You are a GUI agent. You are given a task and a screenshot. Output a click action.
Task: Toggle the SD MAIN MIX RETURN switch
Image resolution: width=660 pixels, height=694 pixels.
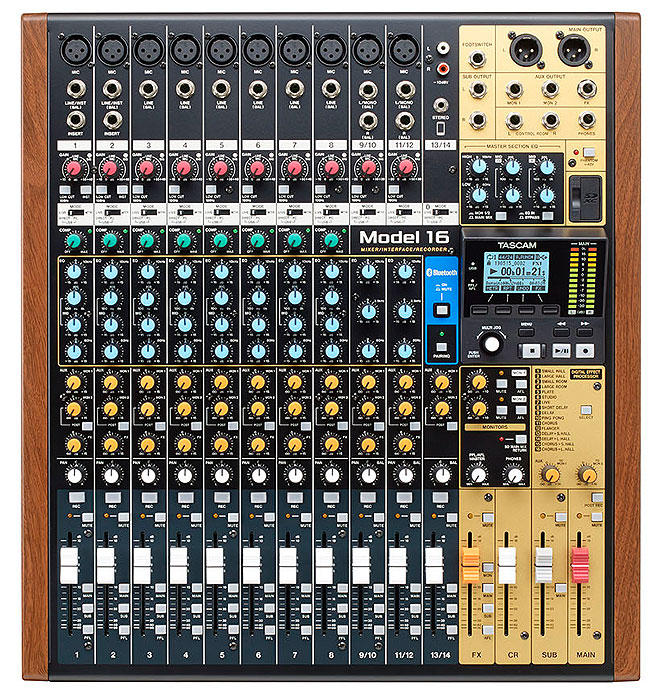(x=521, y=439)
